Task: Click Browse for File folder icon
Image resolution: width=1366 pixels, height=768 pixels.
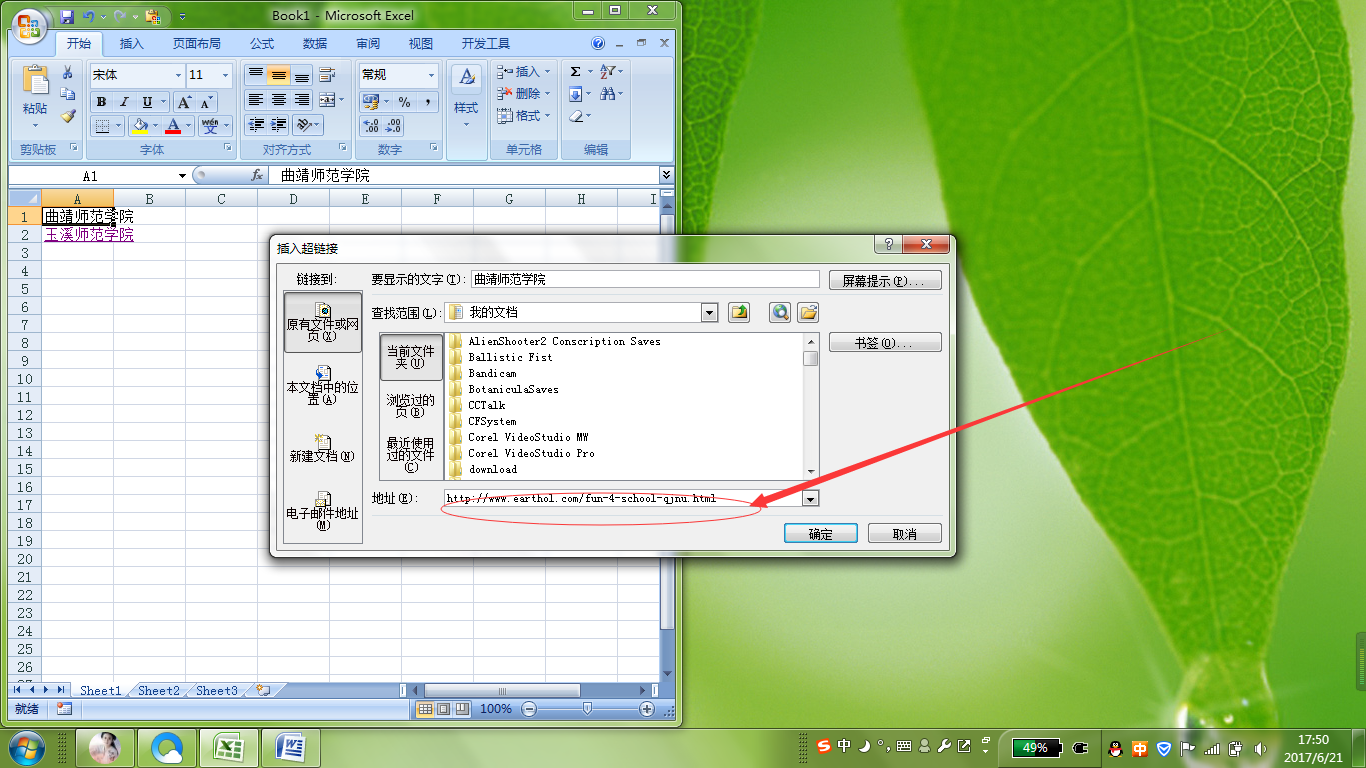Action: [x=807, y=312]
